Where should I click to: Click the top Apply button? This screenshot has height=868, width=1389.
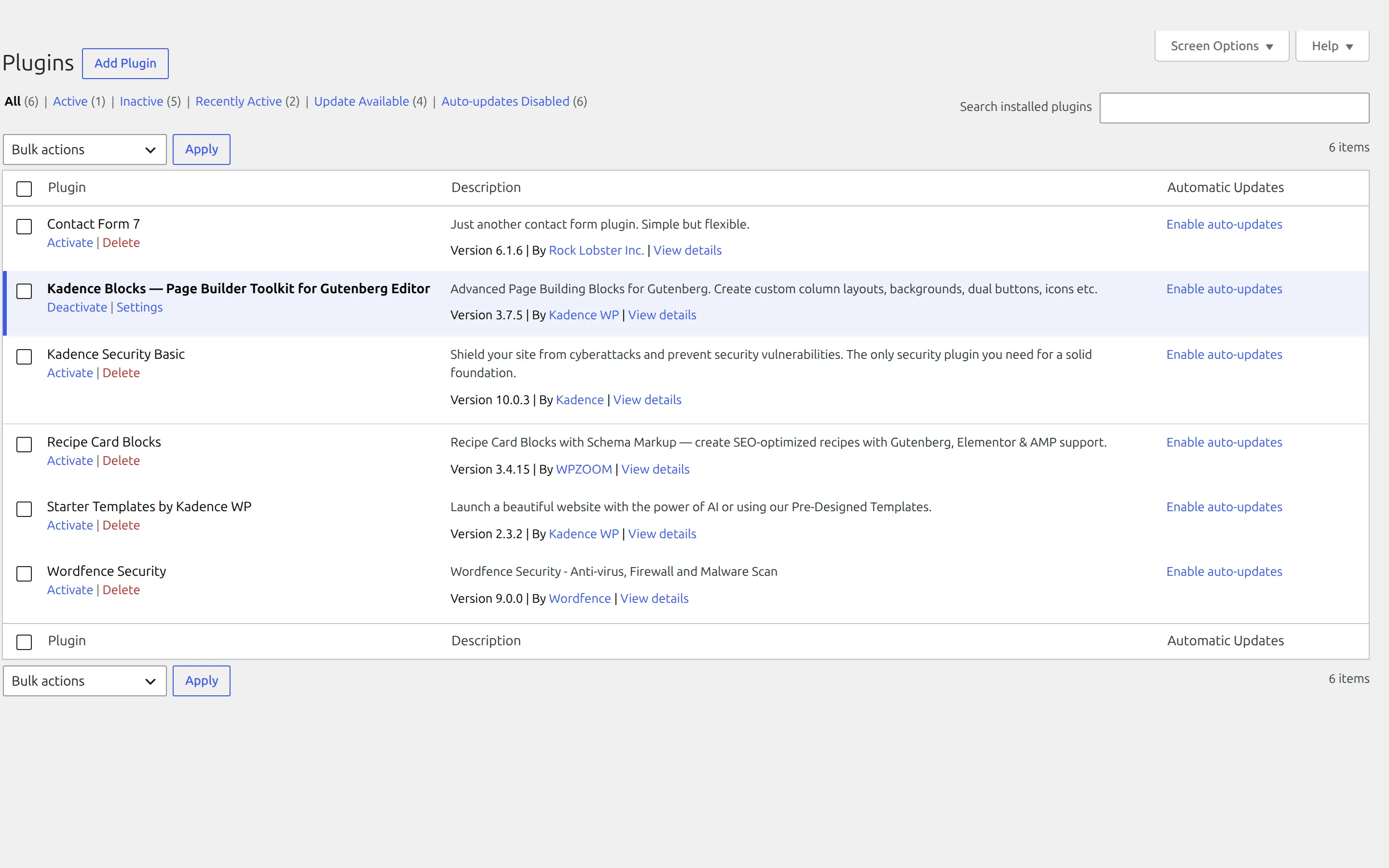[202, 149]
